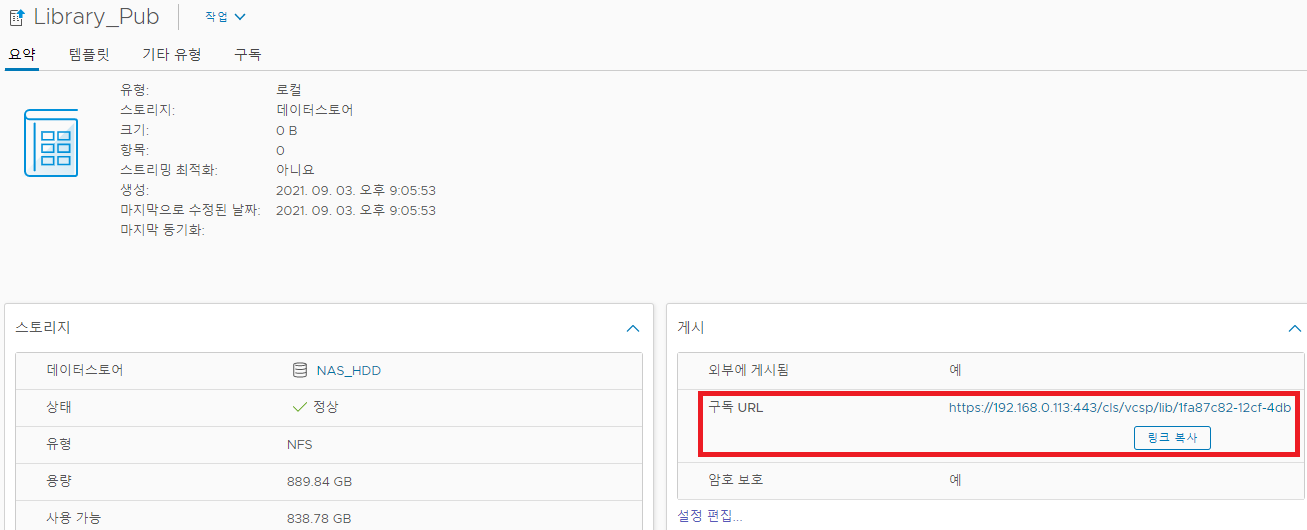Switch to the 요약 tab
This screenshot has width=1307, height=530.
click(22, 54)
